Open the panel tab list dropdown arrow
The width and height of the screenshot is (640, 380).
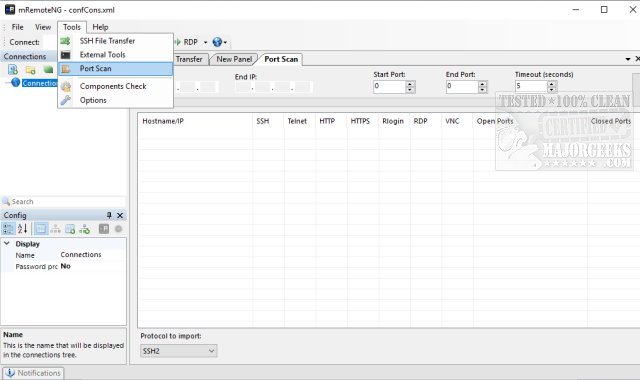[628, 59]
